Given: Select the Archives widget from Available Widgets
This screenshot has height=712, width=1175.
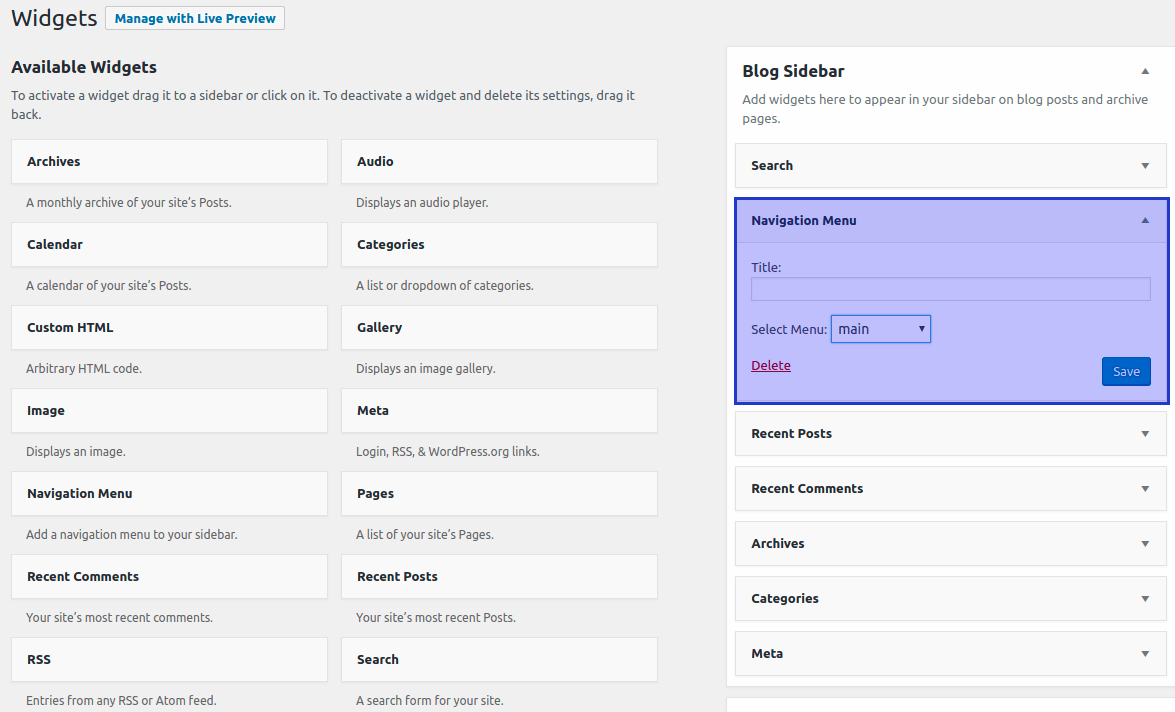Looking at the screenshot, I should pos(168,161).
